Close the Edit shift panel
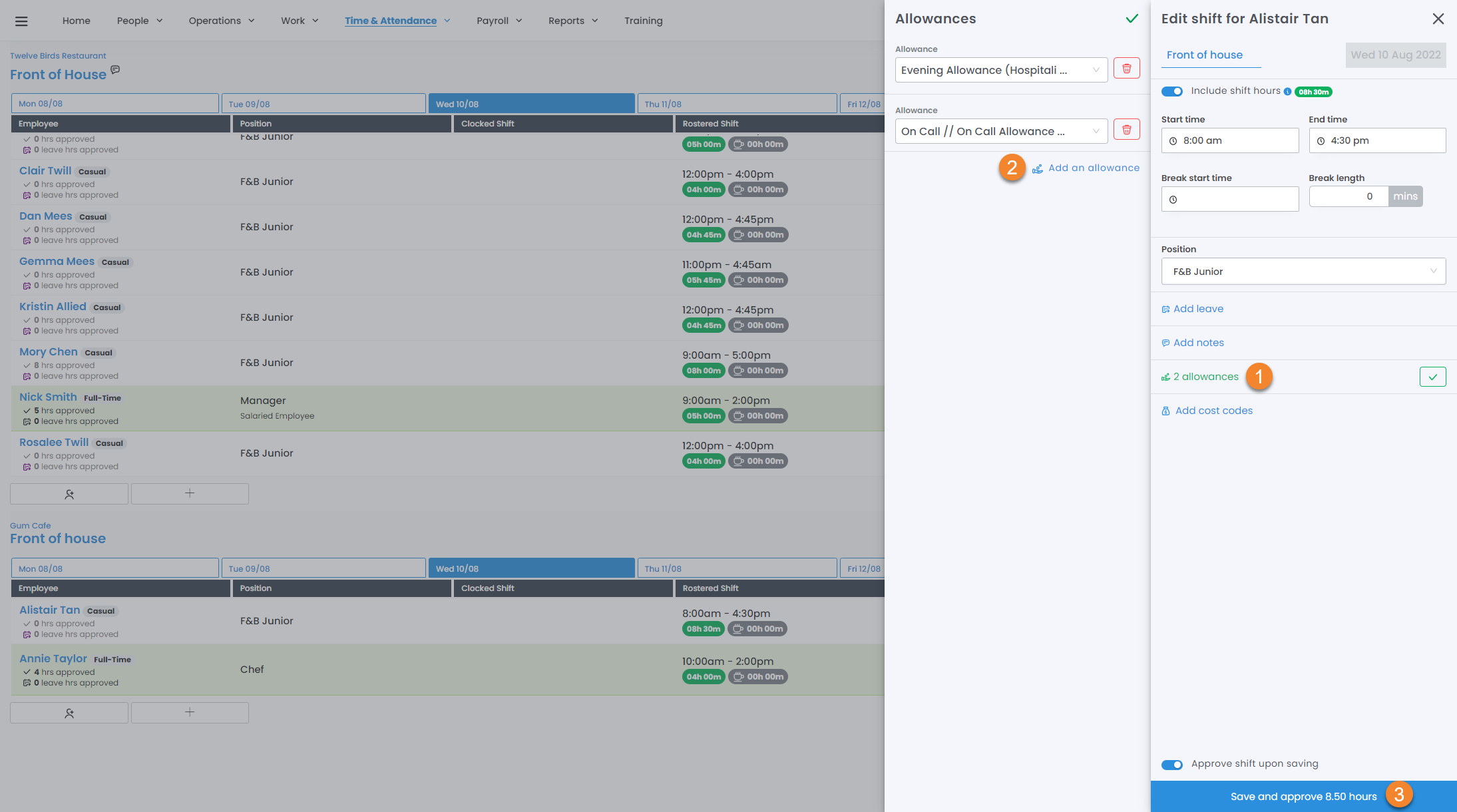1457x812 pixels. (1438, 19)
